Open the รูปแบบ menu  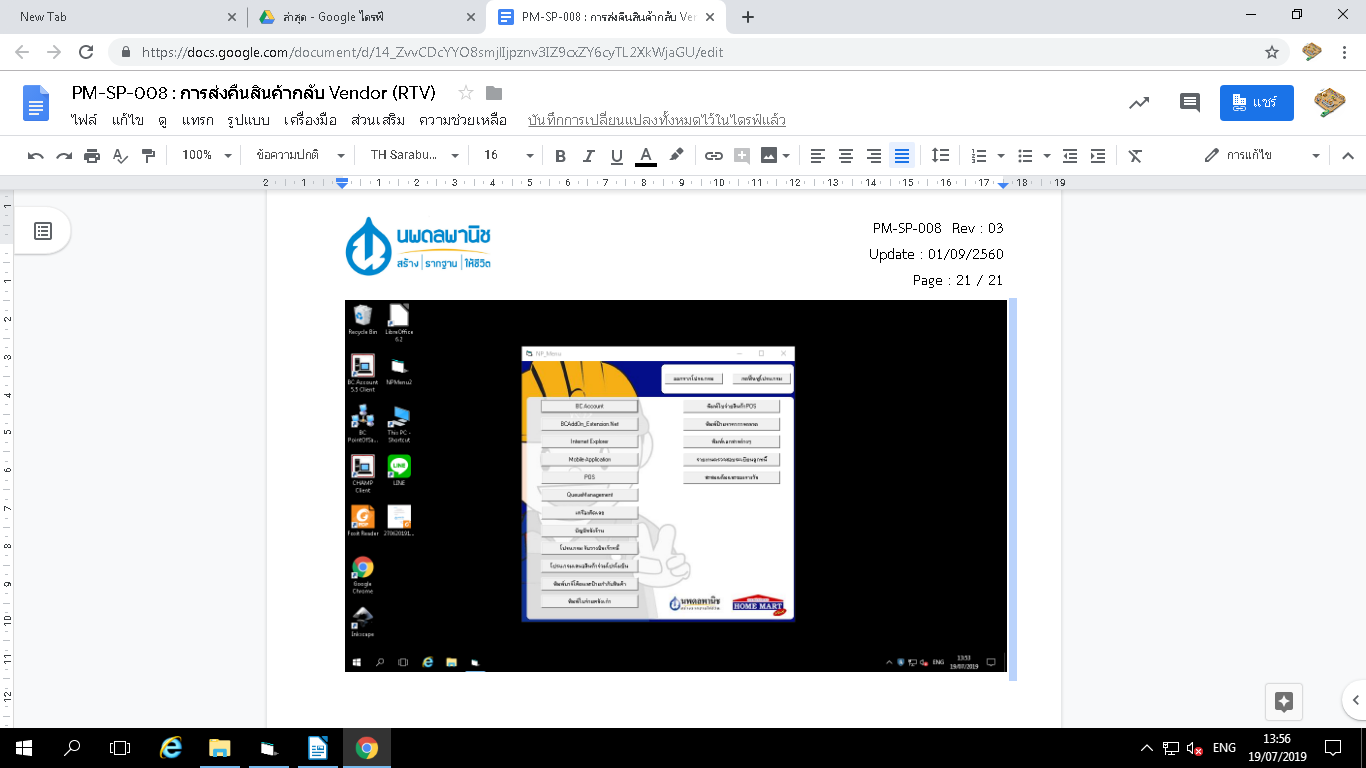248,120
